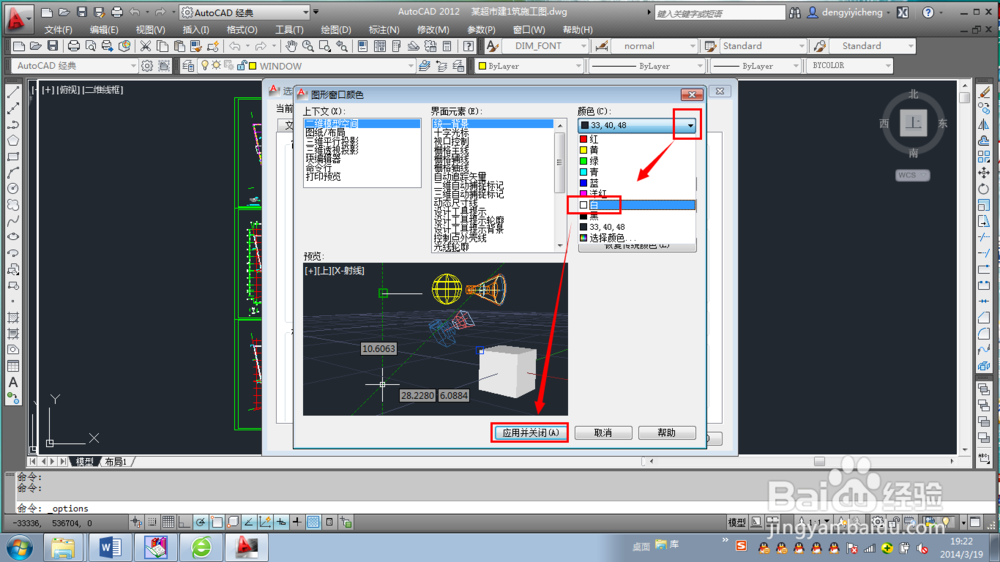The height and width of the screenshot is (562, 1000).
Task: Select the Erase tool in modify toolbar
Action: [x=984, y=92]
